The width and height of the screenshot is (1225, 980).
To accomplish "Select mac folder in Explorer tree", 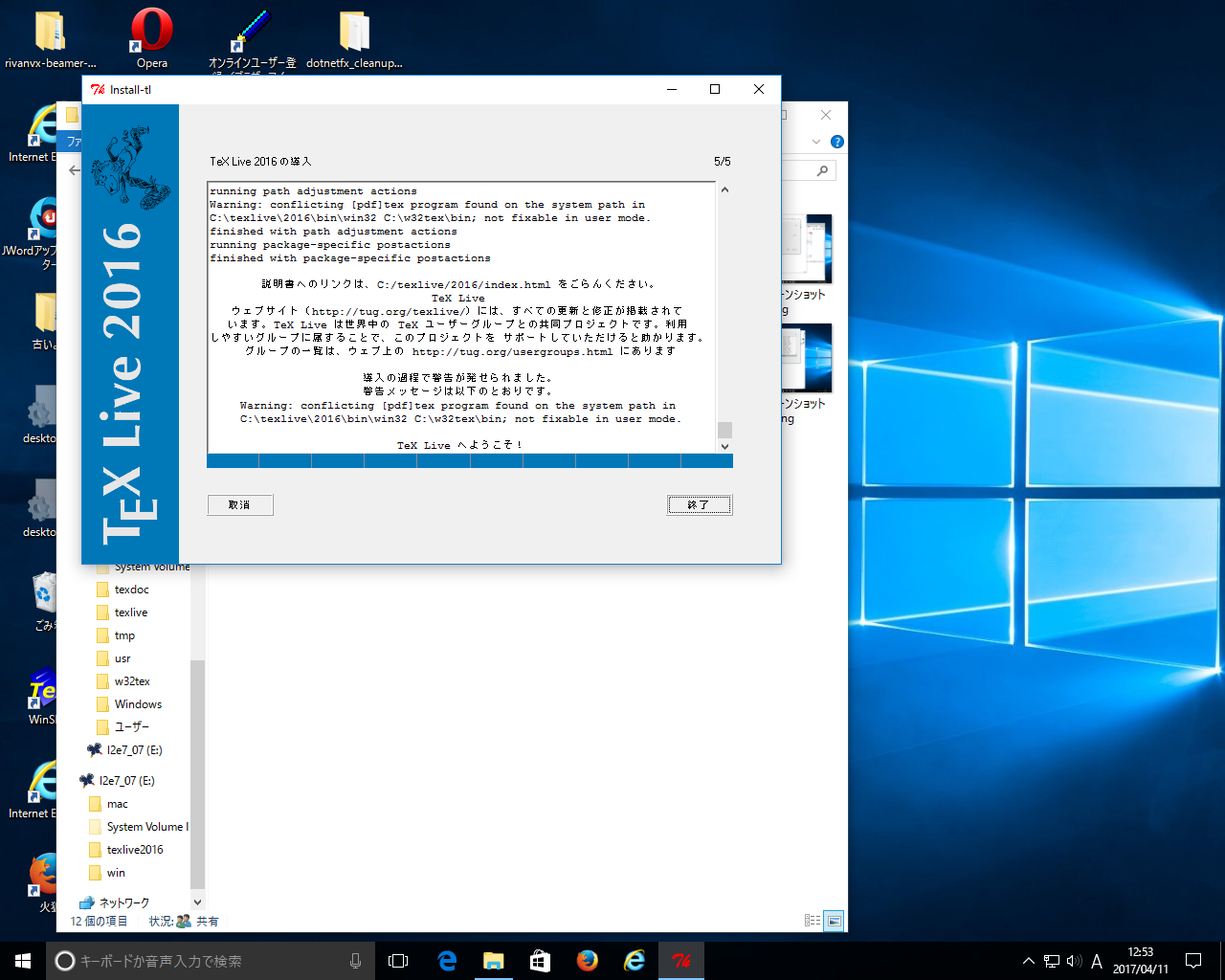I will [x=117, y=804].
